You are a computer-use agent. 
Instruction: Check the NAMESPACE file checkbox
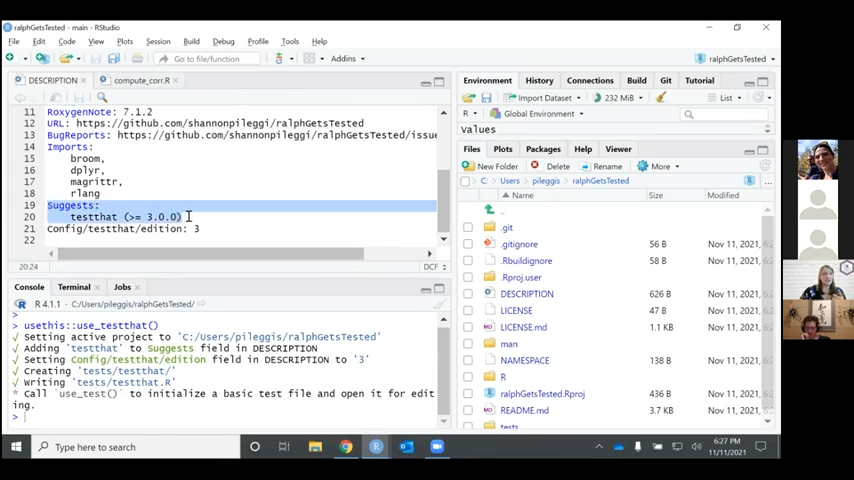(468, 360)
